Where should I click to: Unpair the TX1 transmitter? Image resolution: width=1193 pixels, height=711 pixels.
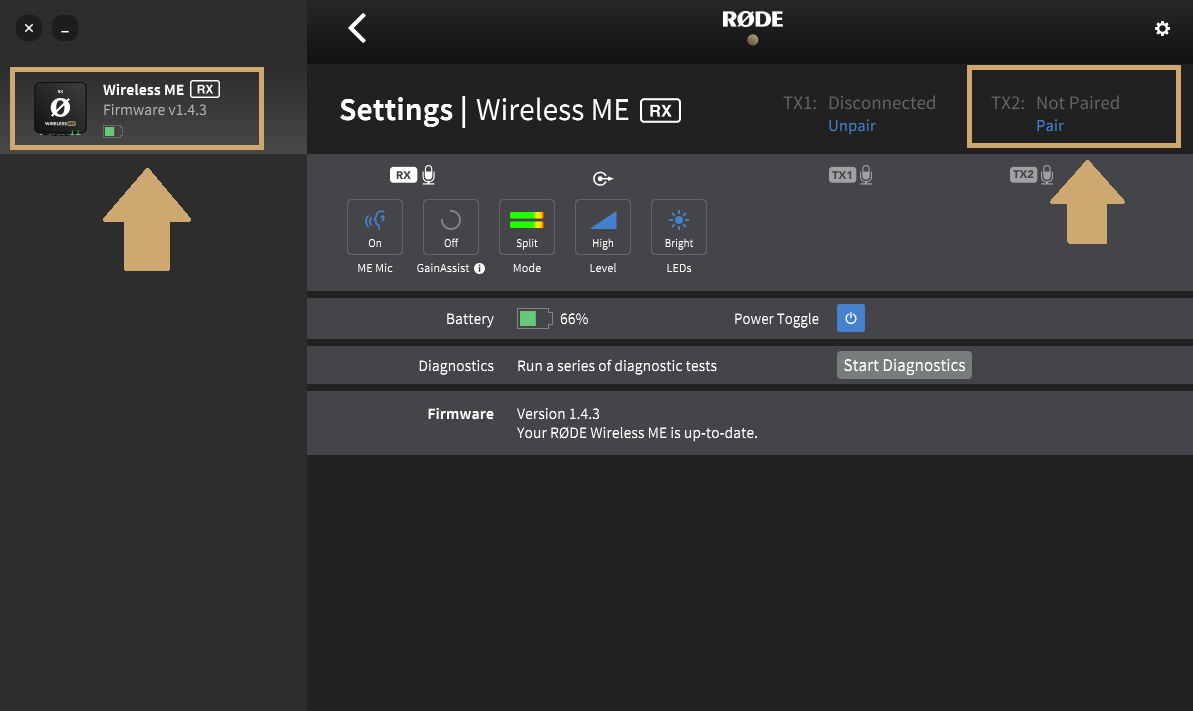pyautogui.click(x=851, y=125)
